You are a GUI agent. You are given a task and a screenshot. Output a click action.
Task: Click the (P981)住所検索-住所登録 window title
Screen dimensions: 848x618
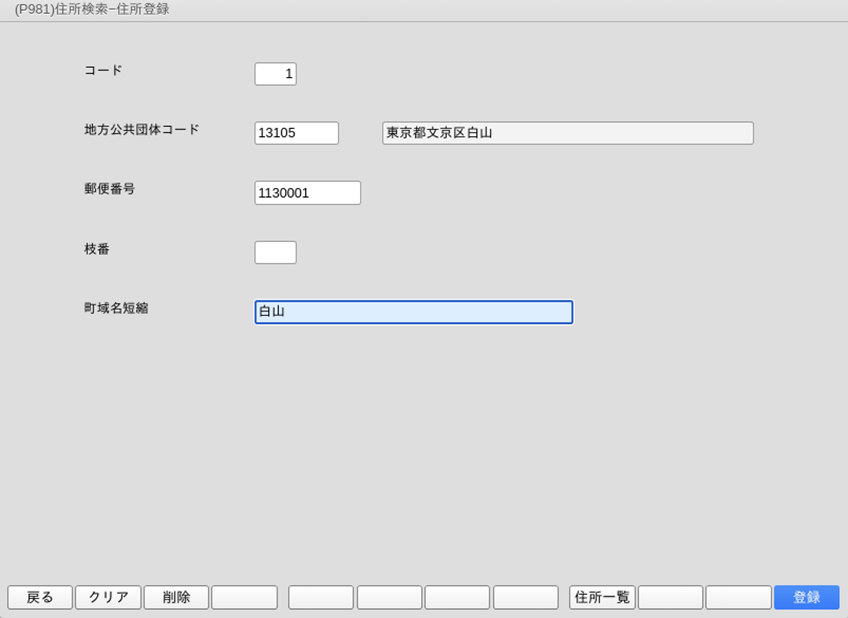[x=92, y=9]
